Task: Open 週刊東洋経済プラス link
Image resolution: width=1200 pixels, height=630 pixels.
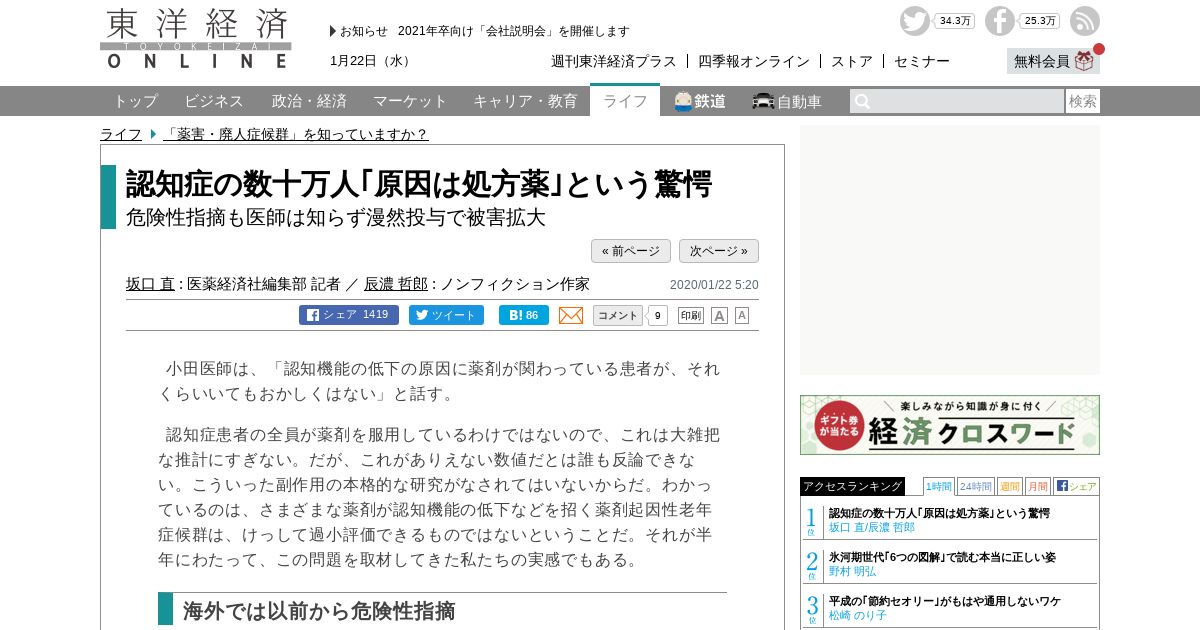Action: coord(614,61)
